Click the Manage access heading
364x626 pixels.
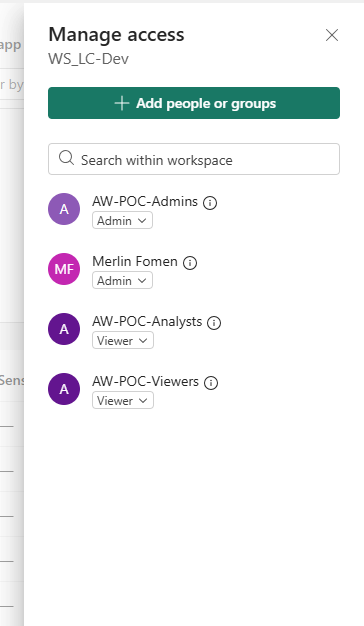[116, 35]
